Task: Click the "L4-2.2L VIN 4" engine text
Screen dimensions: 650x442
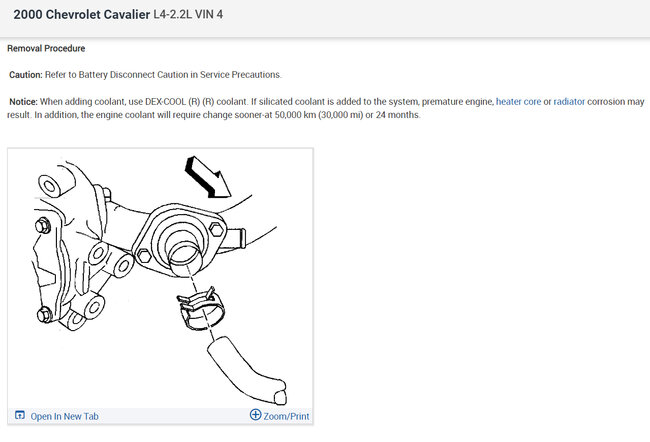Action: click(x=188, y=15)
